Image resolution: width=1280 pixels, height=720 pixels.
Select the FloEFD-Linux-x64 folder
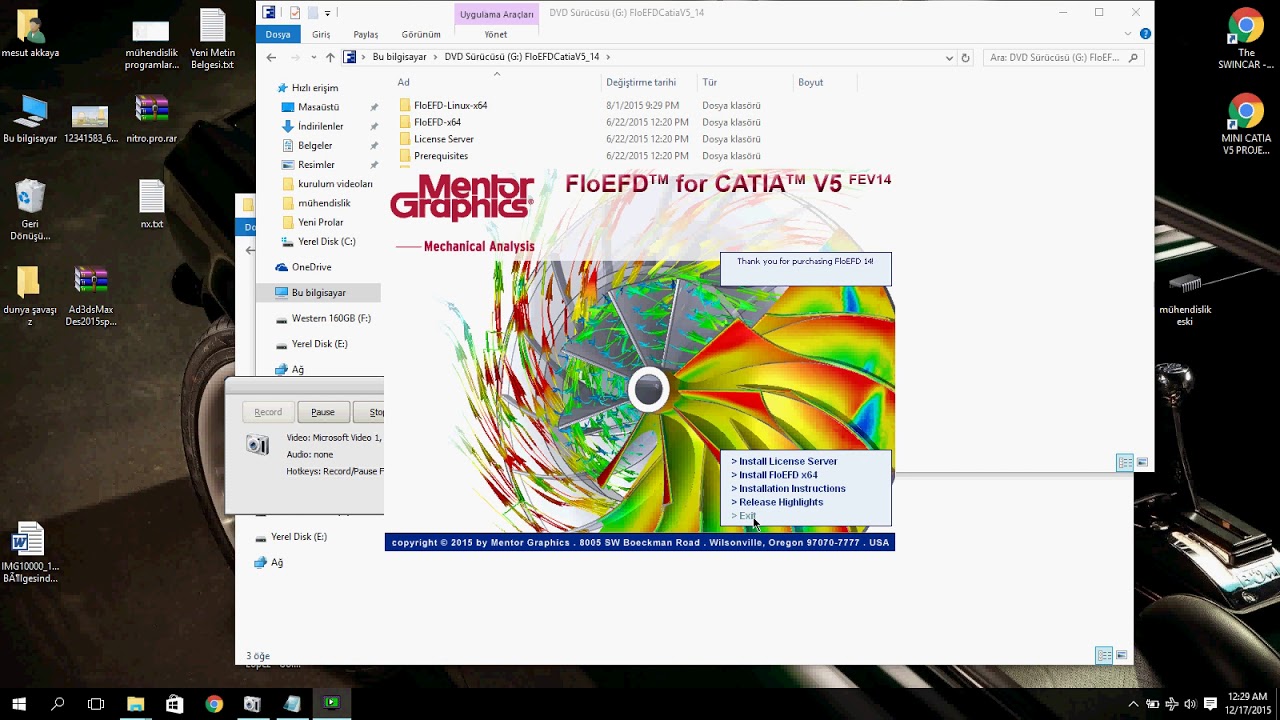pyautogui.click(x=450, y=105)
